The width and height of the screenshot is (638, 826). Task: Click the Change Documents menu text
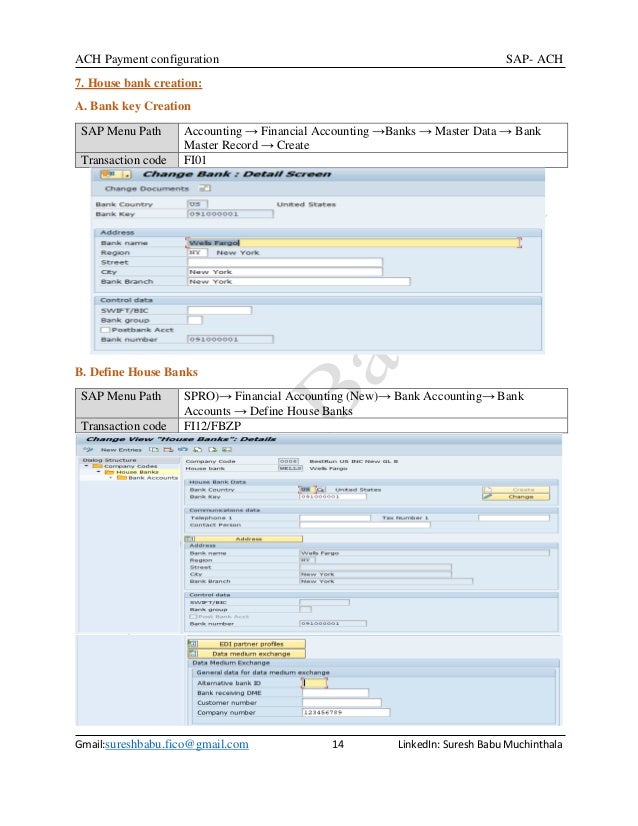146,189
